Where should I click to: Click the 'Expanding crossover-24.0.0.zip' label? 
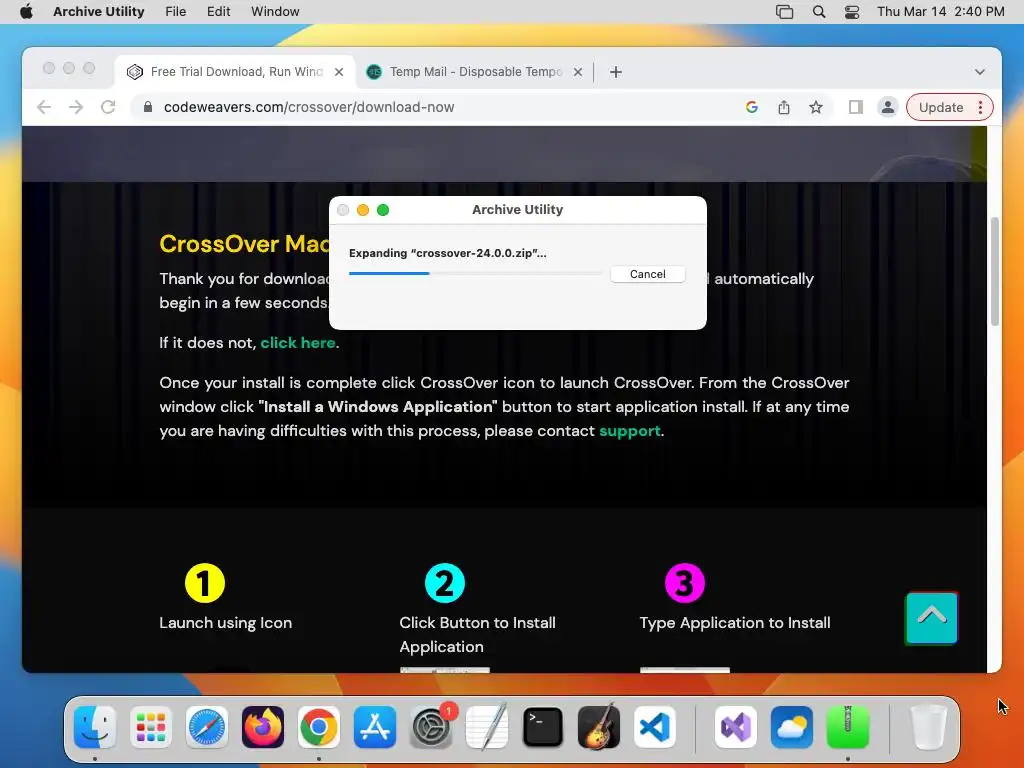pos(447,253)
